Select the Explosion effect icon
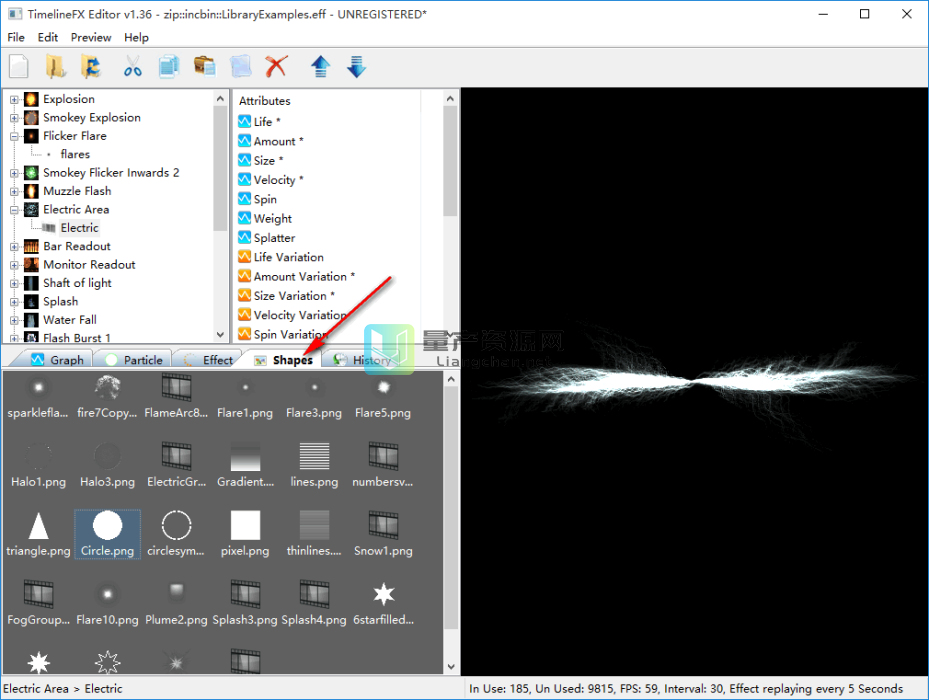Image resolution: width=929 pixels, height=700 pixels. tap(31, 99)
